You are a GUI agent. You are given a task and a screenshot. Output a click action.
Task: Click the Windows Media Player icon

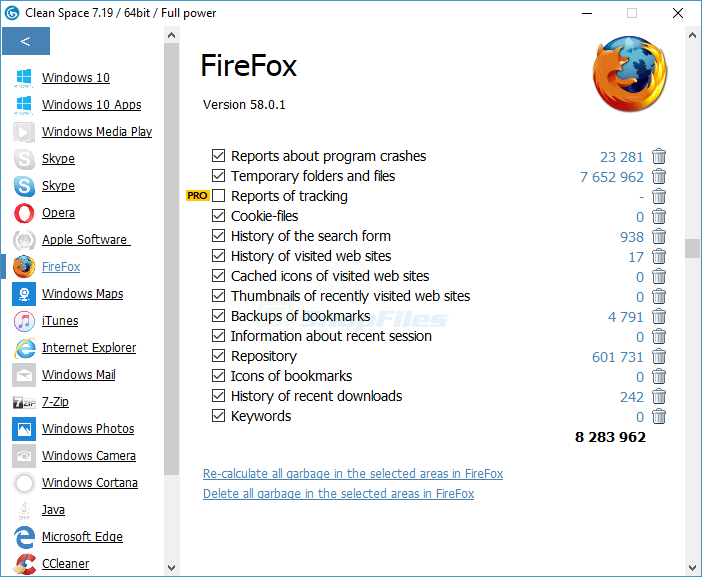(24, 132)
